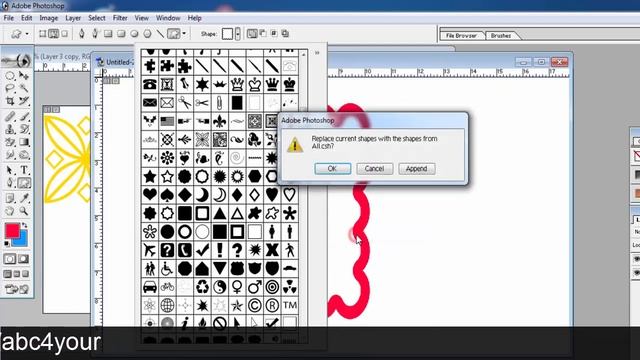Open the Help menu

[x=194, y=18]
